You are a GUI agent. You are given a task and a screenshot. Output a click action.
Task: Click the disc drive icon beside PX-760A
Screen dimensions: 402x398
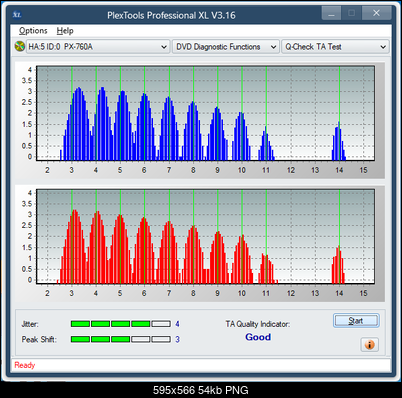pyautogui.click(x=20, y=46)
